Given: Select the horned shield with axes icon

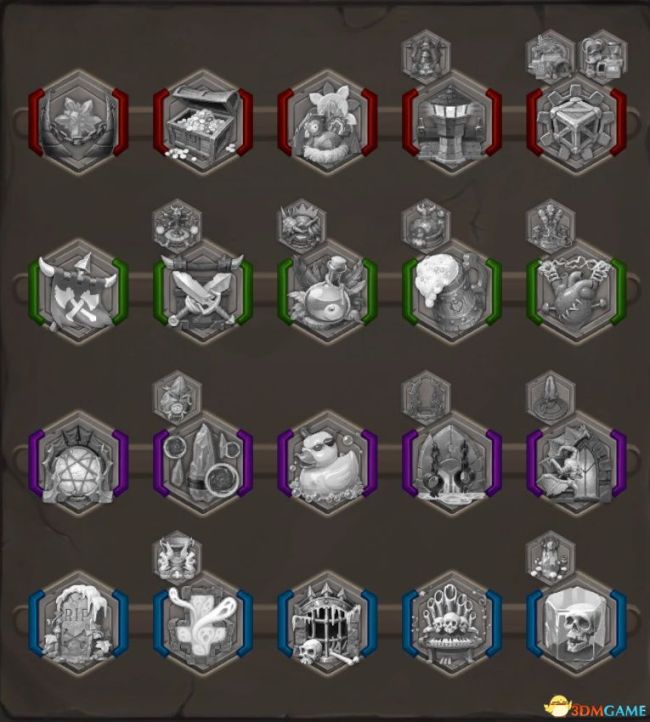Looking at the screenshot, I should coord(78,292).
